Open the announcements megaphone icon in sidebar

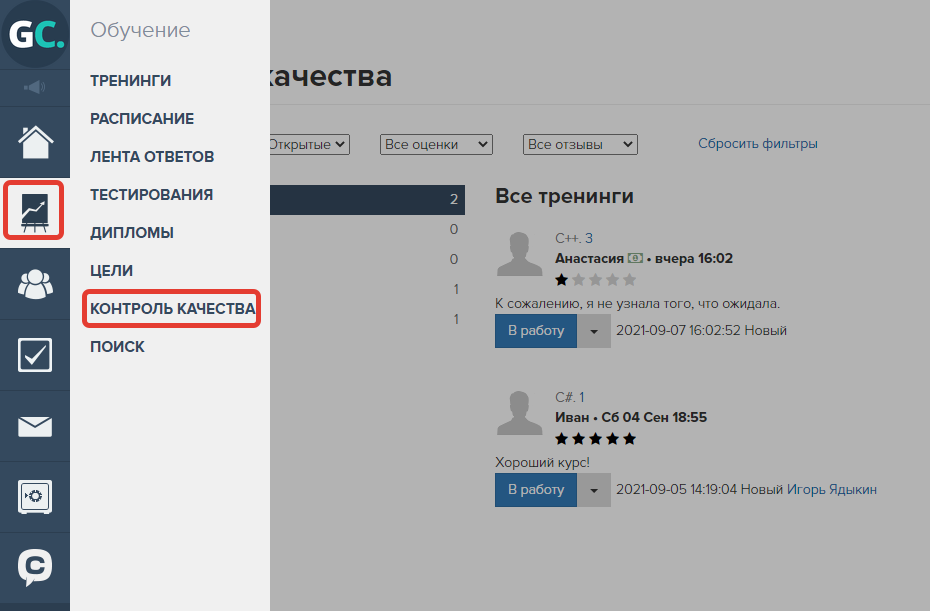coord(34,87)
